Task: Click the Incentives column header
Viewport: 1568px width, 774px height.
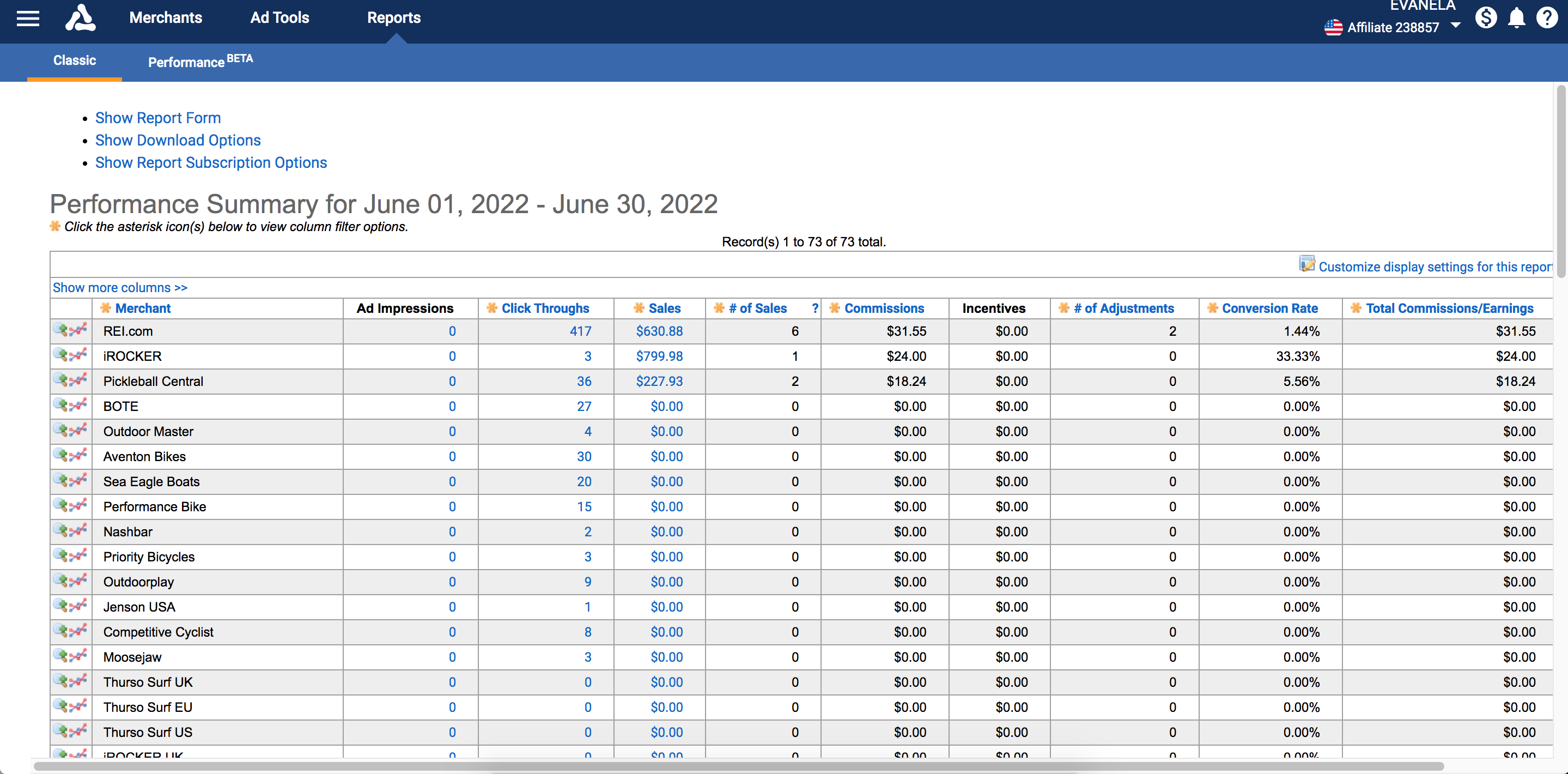Action: tap(993, 308)
